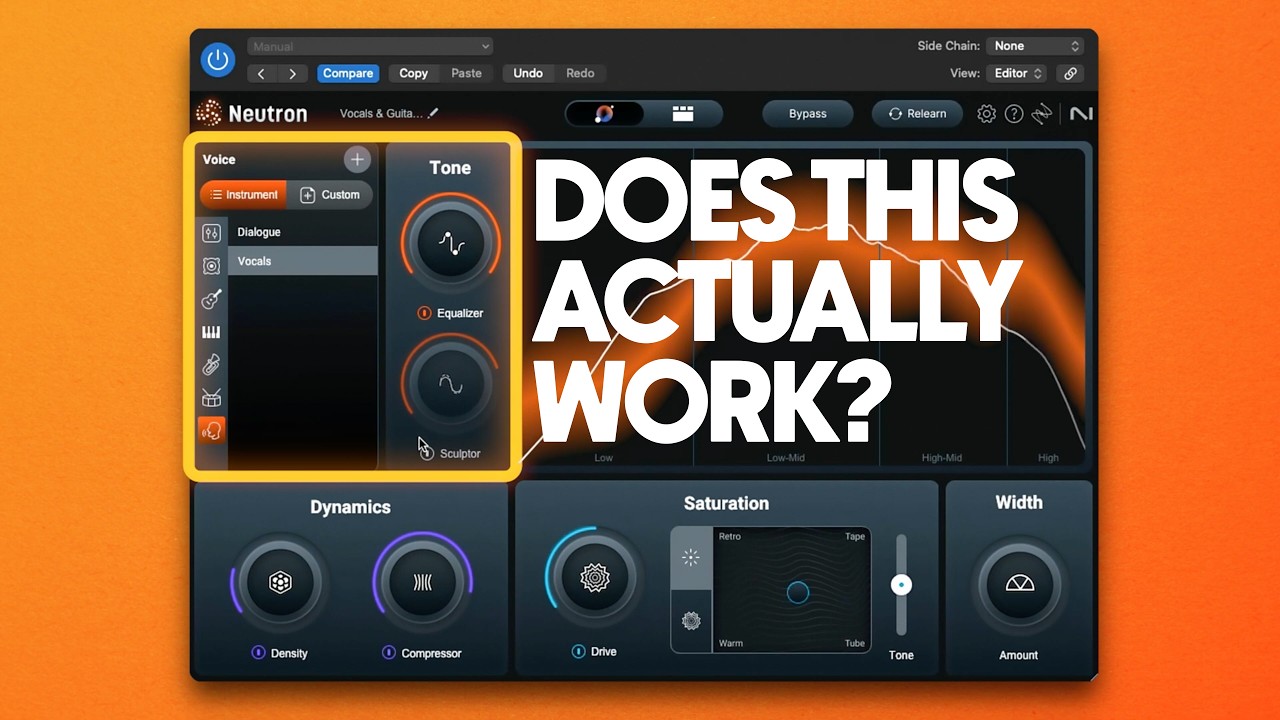Select the brass horn category icon

[211, 365]
